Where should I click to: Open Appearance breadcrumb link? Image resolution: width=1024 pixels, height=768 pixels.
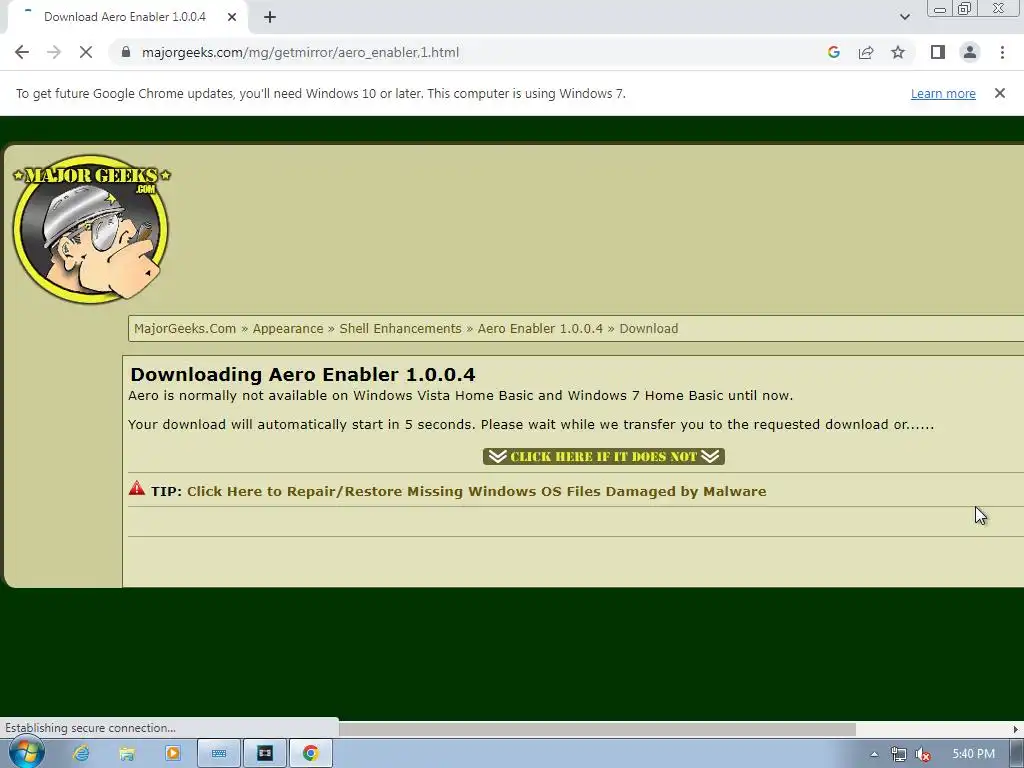pos(288,328)
